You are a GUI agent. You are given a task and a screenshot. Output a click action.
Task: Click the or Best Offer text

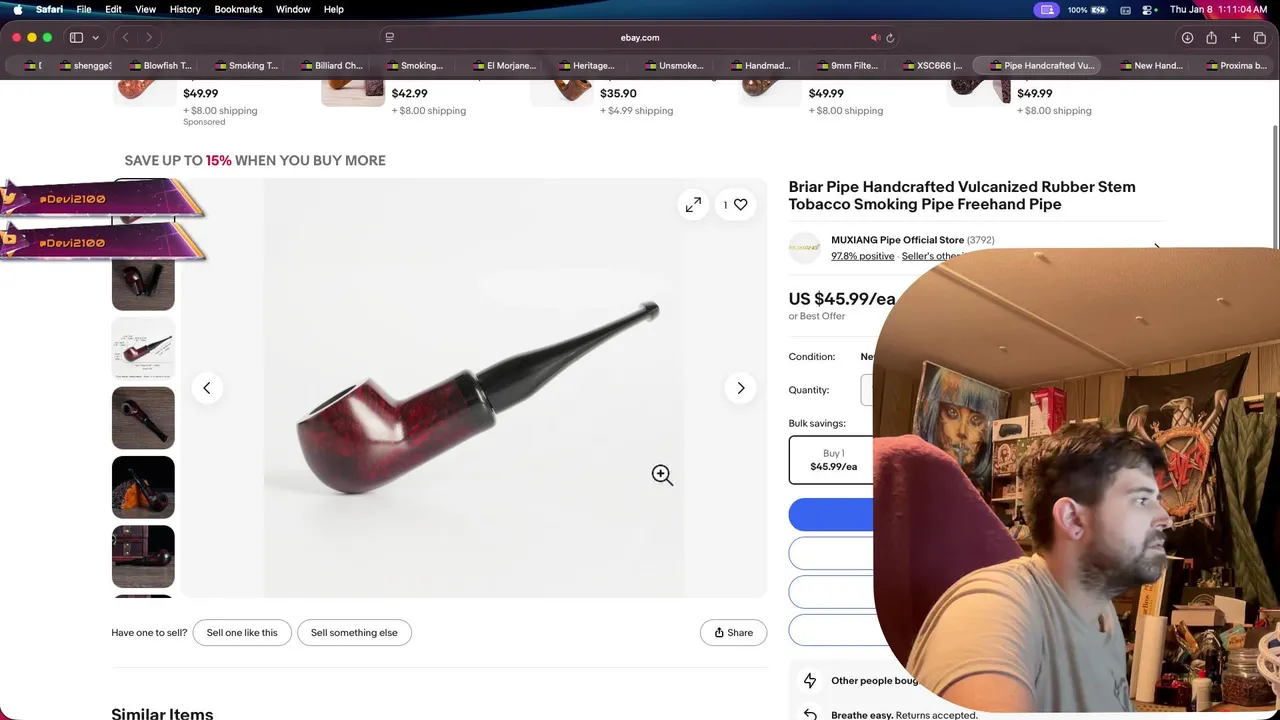817,316
